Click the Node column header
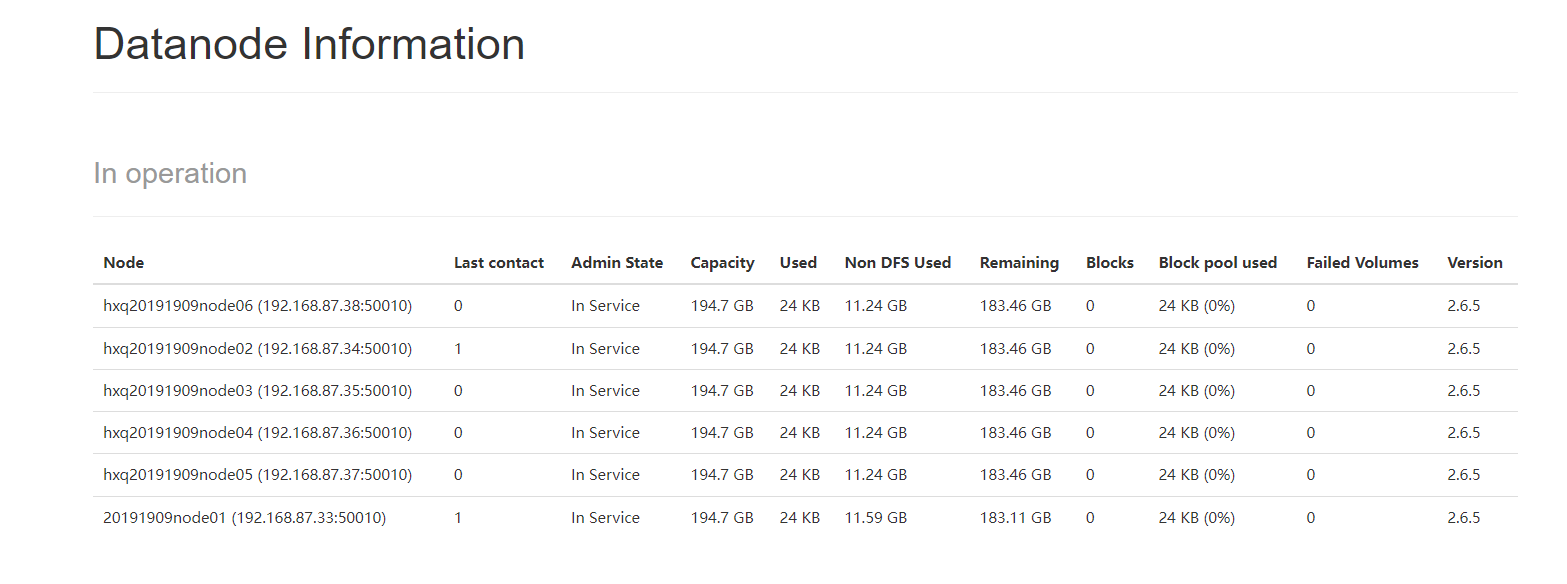The image size is (1567, 584). coord(124,263)
